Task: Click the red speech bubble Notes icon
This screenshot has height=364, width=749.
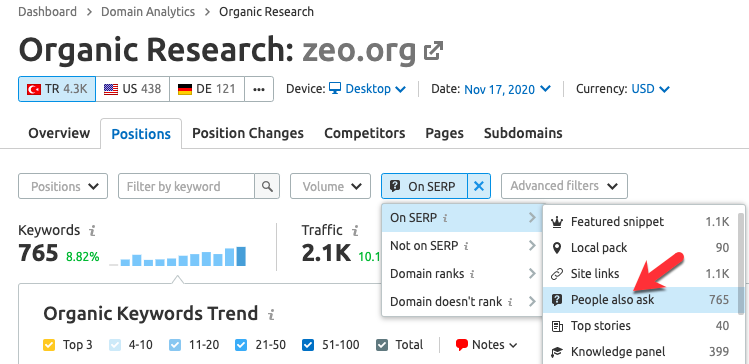Action: (x=461, y=345)
